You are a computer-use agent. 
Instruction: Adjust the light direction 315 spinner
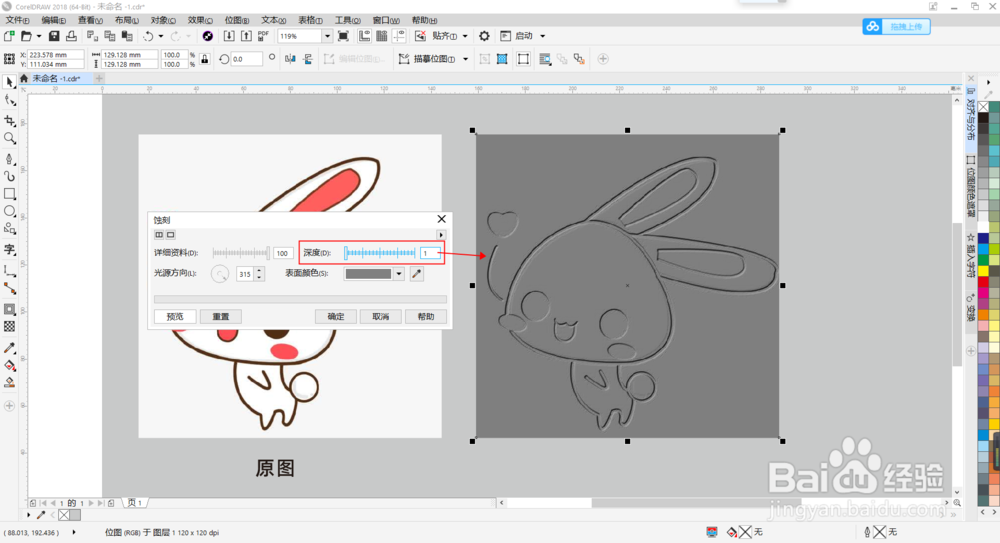point(259,274)
